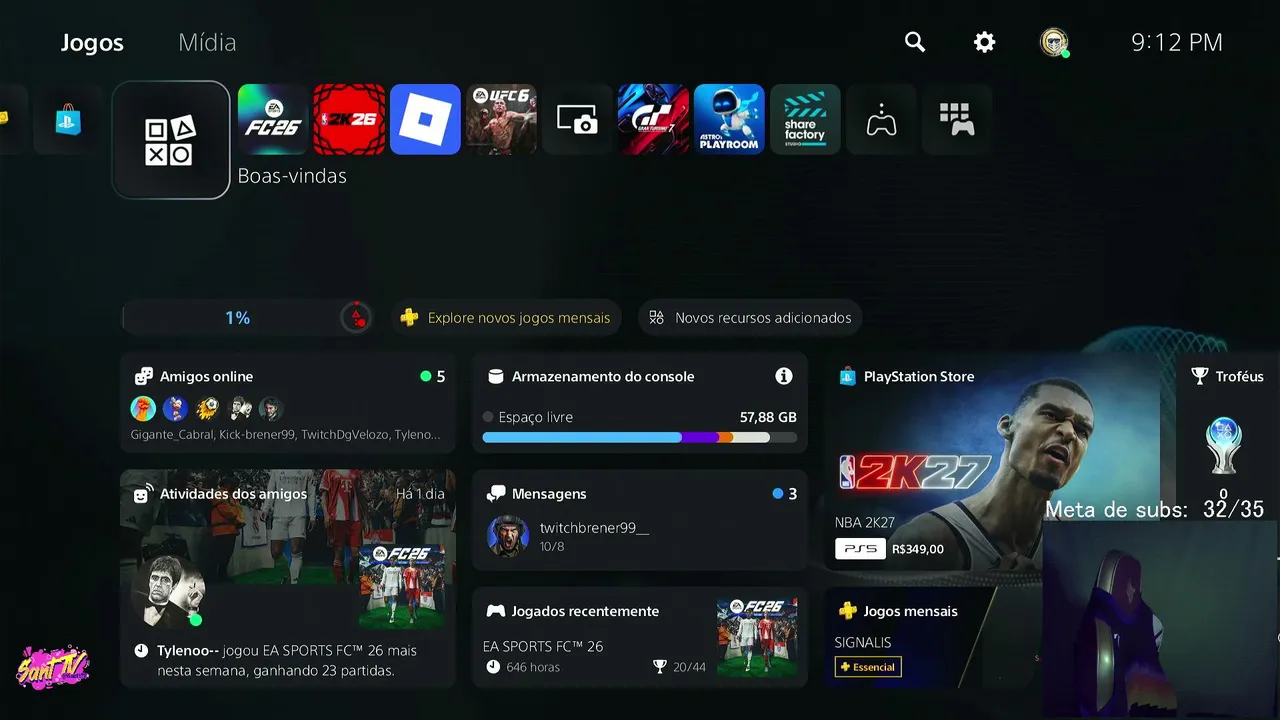Click the console storage usage bar

tap(640, 437)
